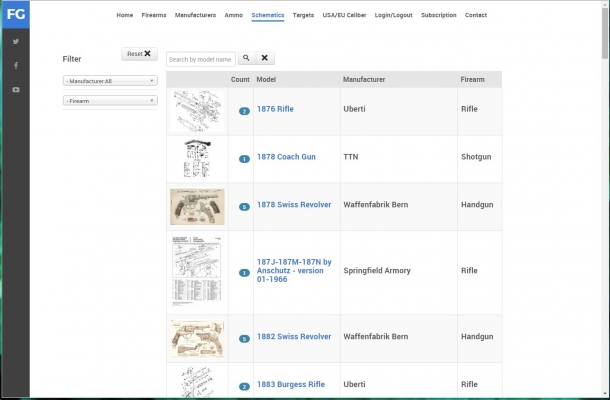Open the YouTube channel from sidebar
Viewport: 610px width, 400px height.
click(16, 89)
